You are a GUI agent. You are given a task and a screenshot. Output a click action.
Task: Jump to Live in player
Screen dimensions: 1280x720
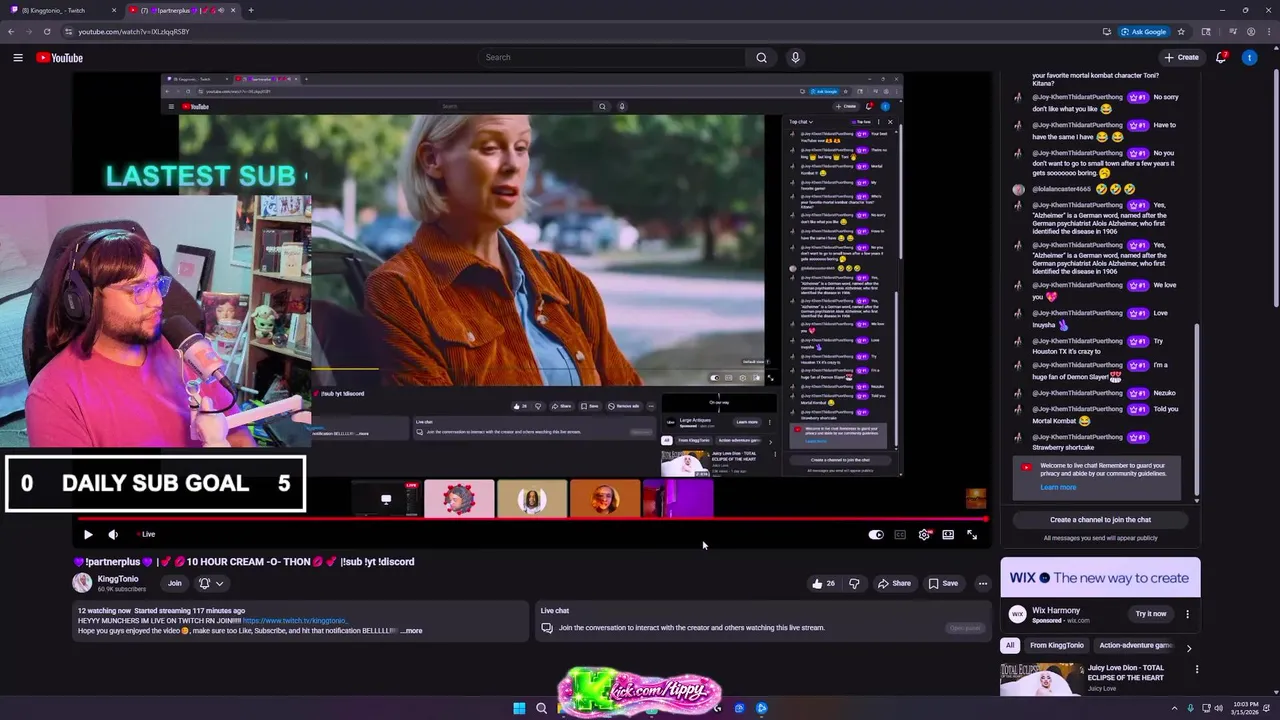tap(146, 535)
